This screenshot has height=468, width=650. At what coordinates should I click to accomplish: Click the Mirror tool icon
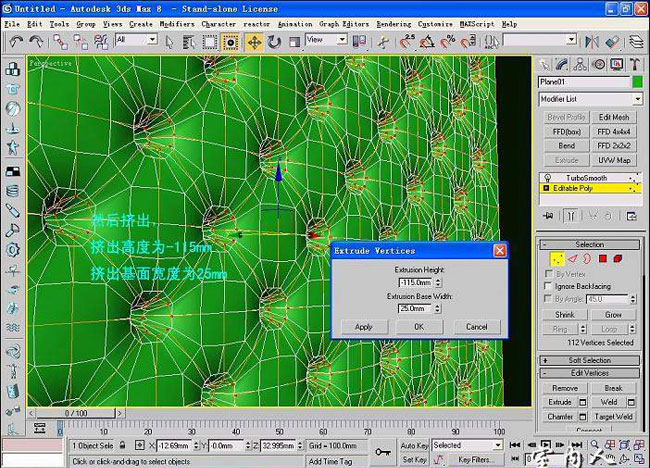(592, 41)
